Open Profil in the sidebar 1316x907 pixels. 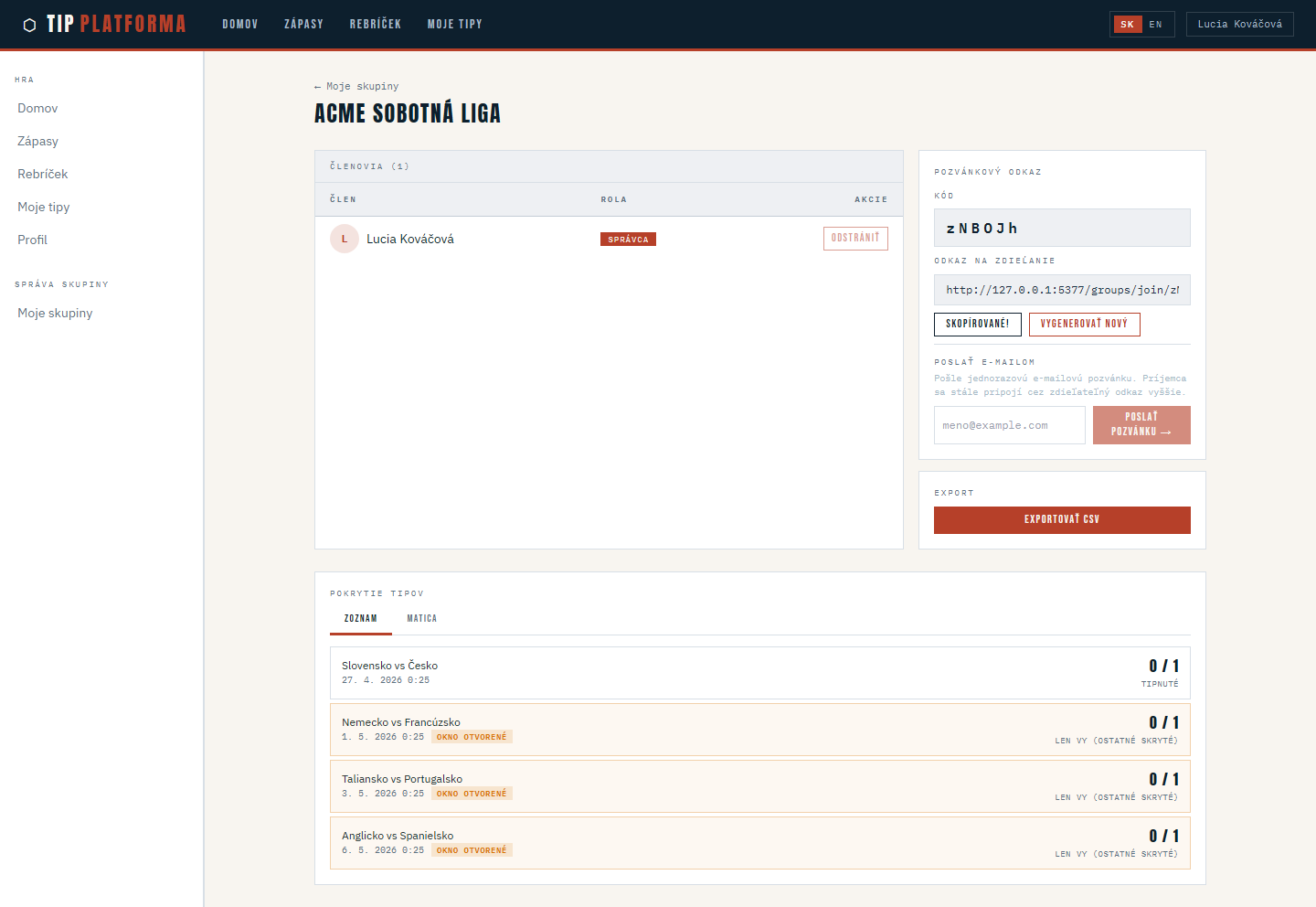pos(33,240)
